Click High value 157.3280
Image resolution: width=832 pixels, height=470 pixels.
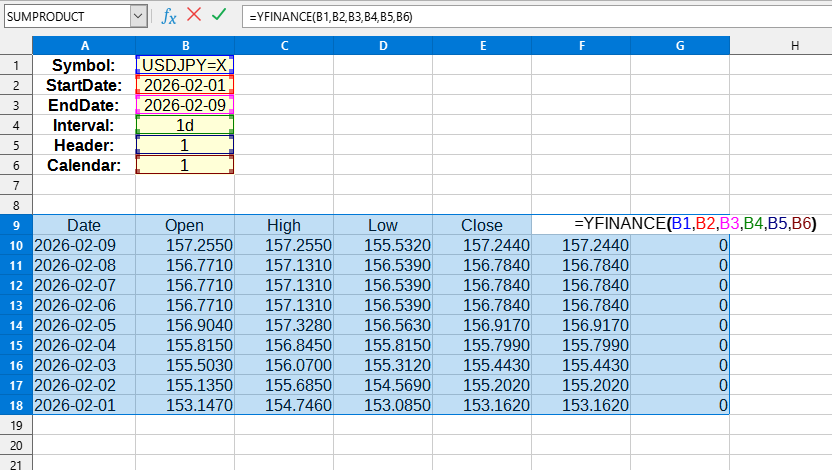[284, 325]
